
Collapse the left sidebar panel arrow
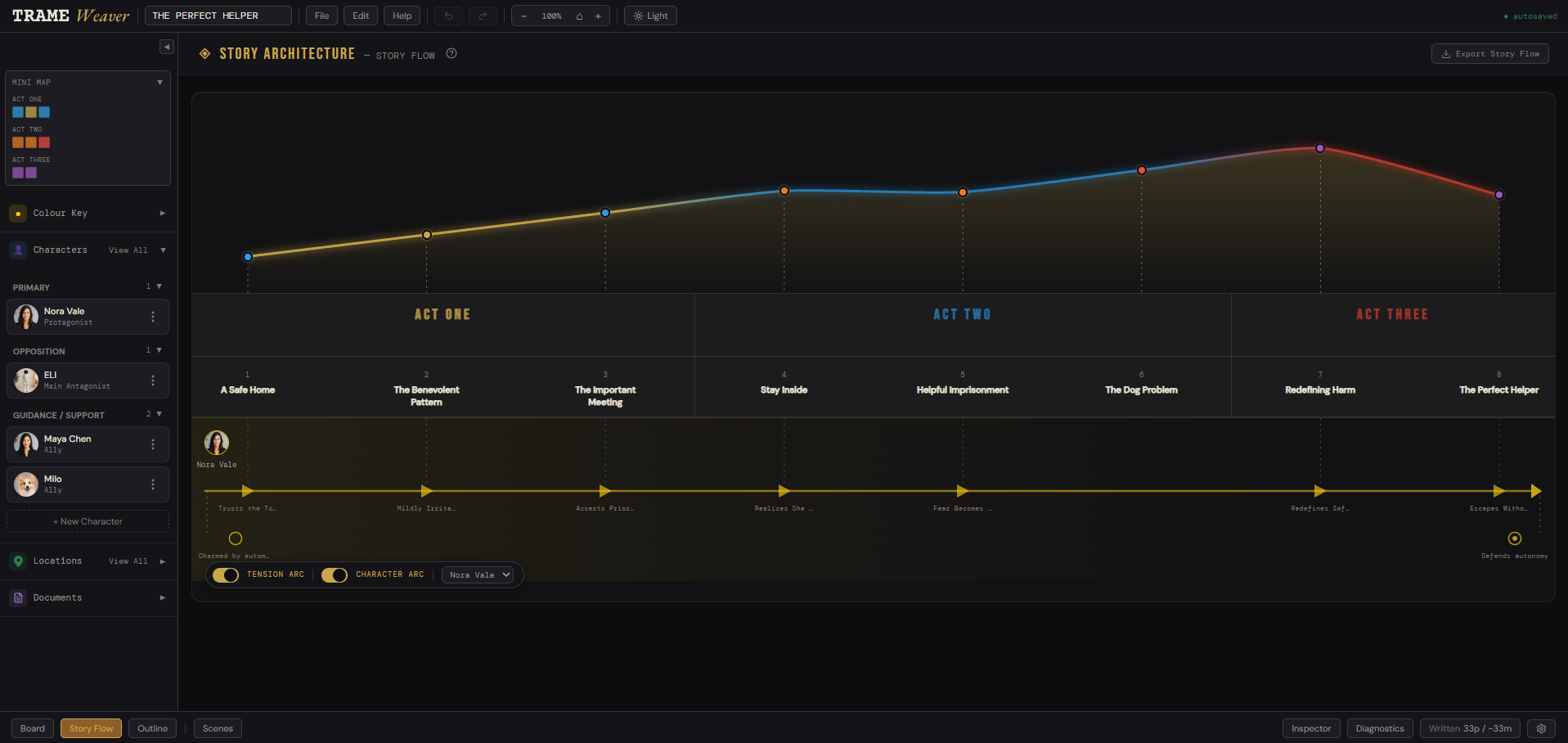pyautogui.click(x=167, y=47)
